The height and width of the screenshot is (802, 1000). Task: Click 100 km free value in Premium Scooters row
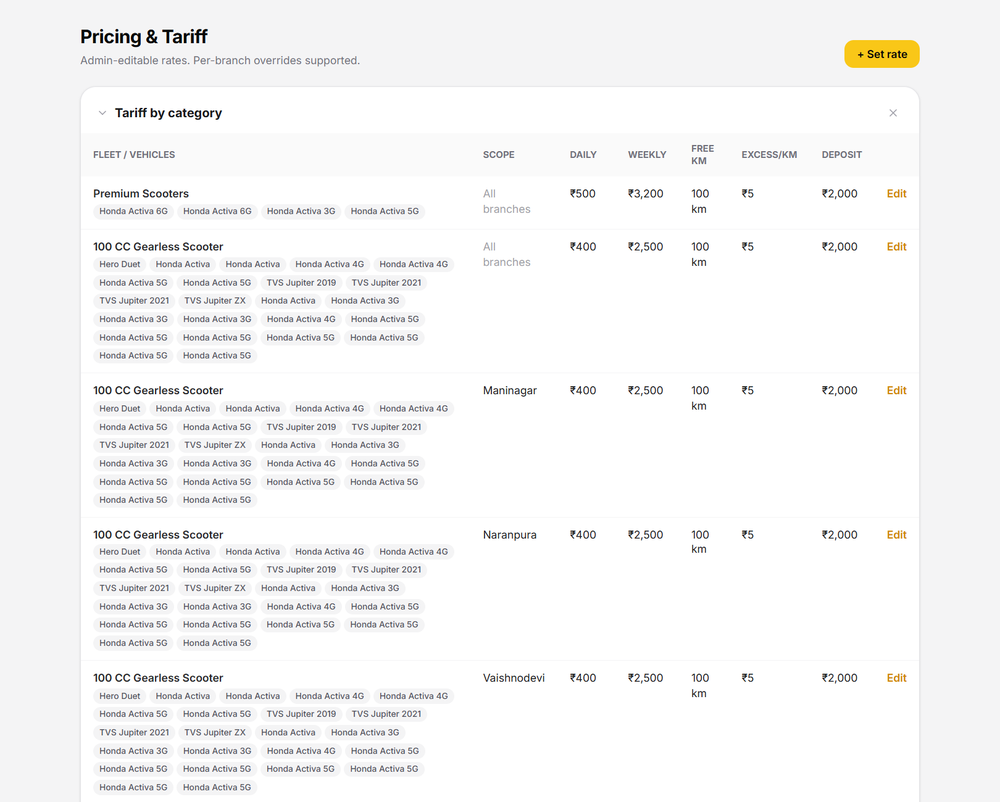pos(700,201)
